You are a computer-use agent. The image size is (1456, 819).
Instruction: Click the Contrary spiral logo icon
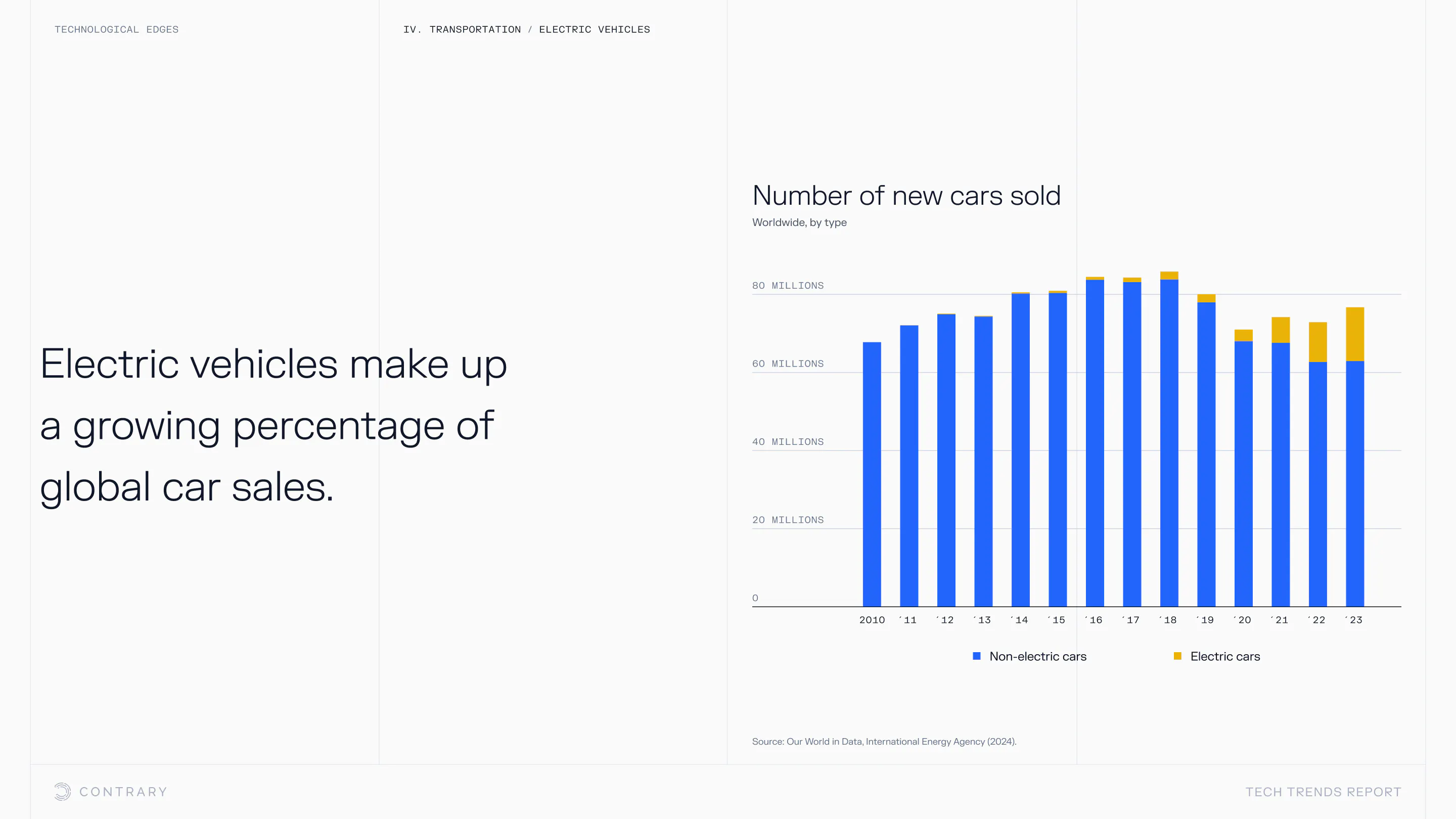click(62, 791)
